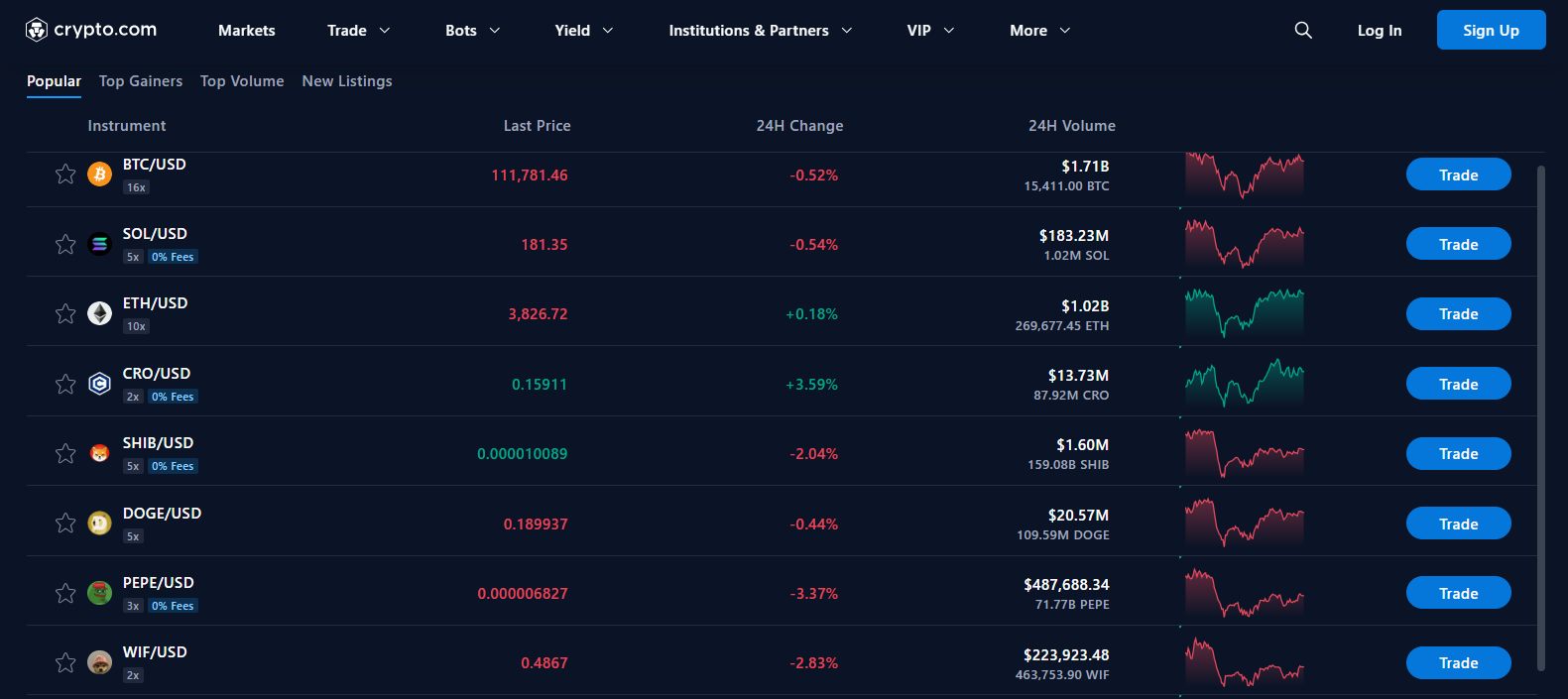The width and height of the screenshot is (1568, 699).
Task: Star the CRO/USD pair as favorite
Action: 65,384
